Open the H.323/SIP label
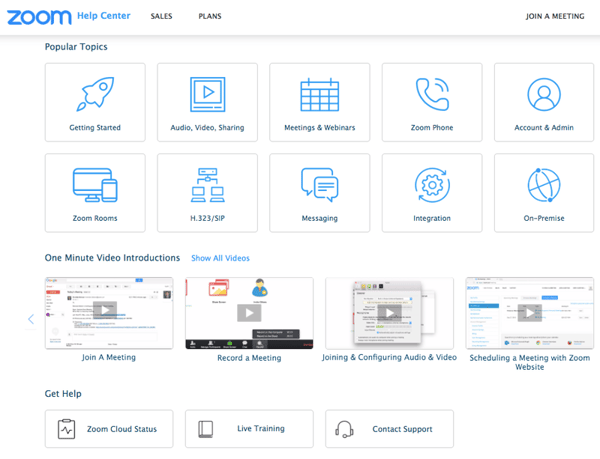 point(207,218)
